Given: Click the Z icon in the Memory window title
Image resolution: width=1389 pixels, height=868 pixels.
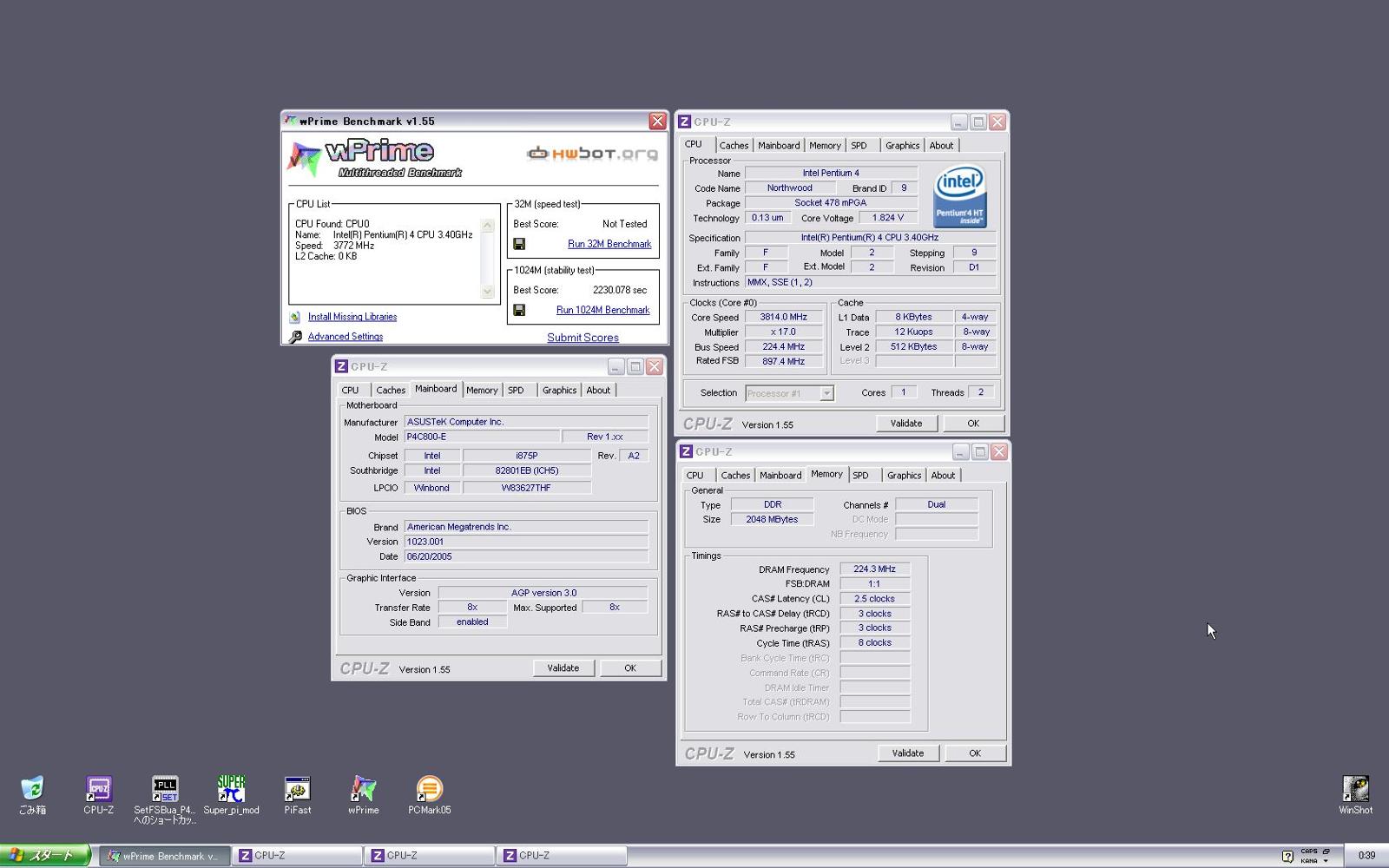Looking at the screenshot, I should click(x=687, y=451).
